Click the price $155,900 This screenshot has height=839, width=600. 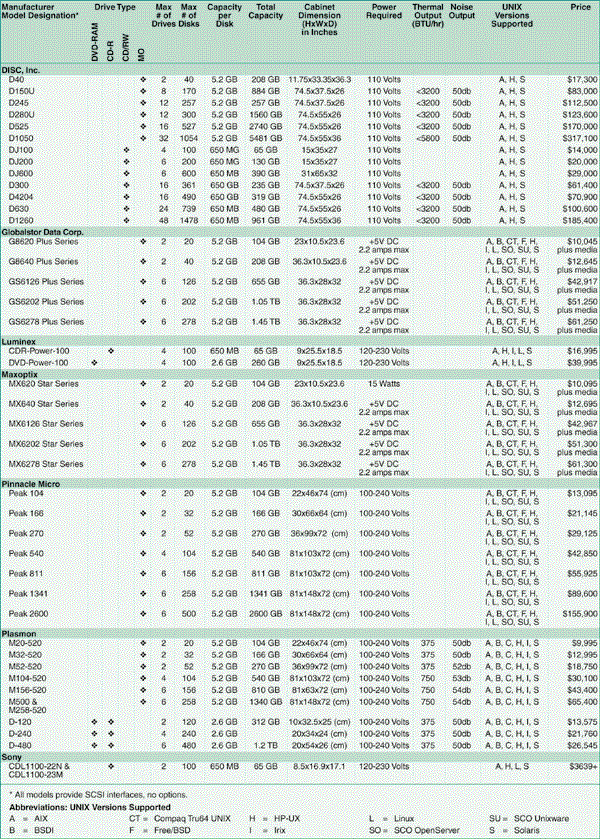pos(580,614)
